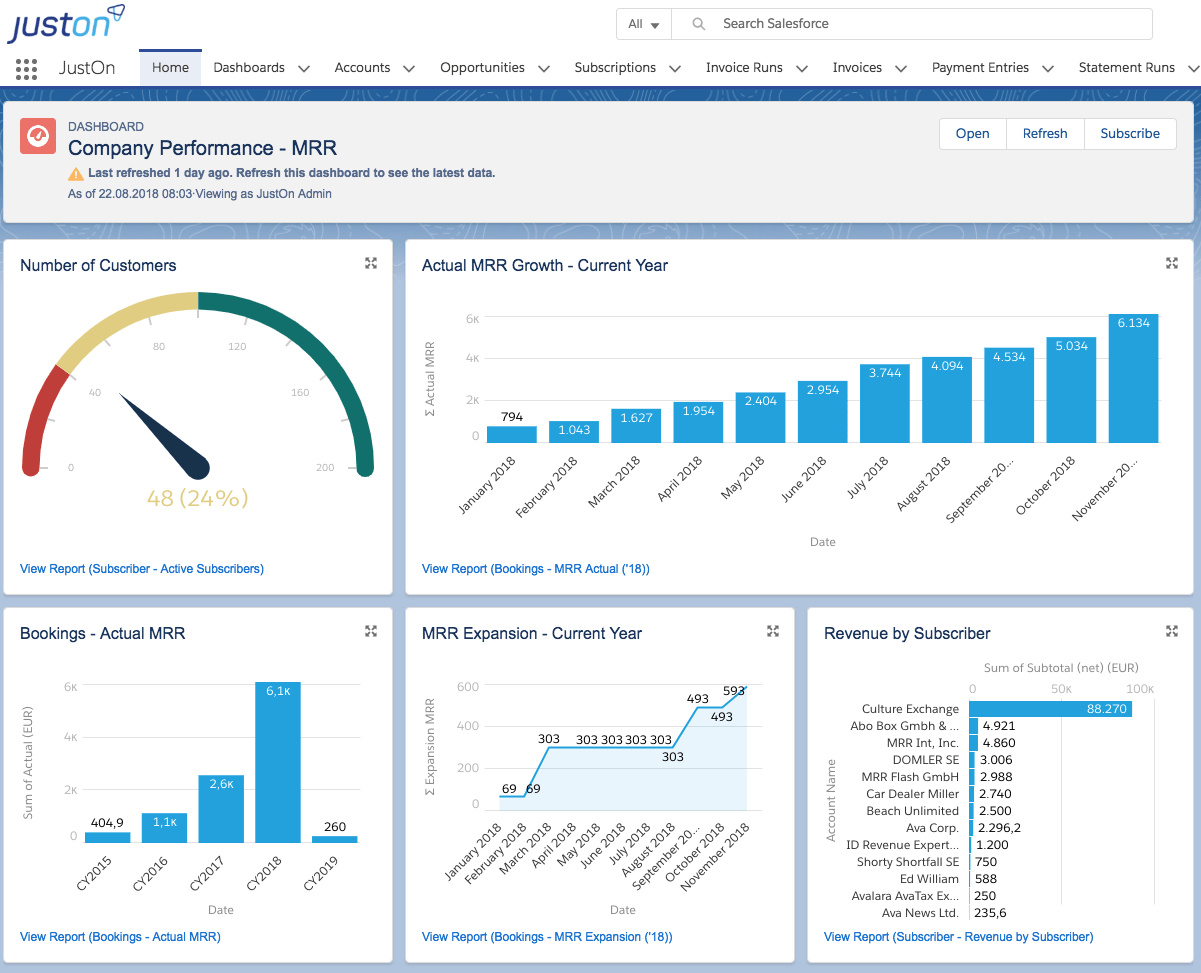Expand the MRR Expansion widget
The image size is (1201, 973).
(x=773, y=631)
